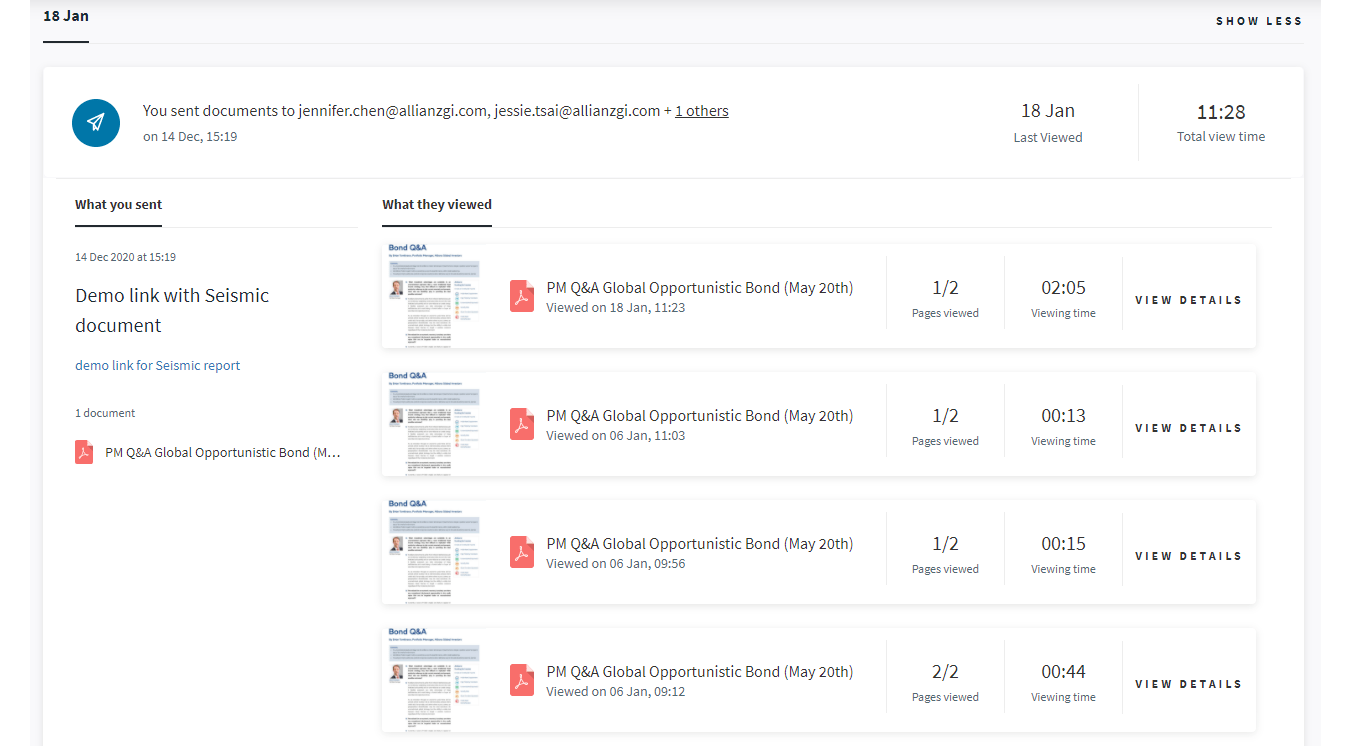Screen dimensions: 1350x746
Task: View details for 06 Jan, 09:56 viewing
Action: point(1188,556)
